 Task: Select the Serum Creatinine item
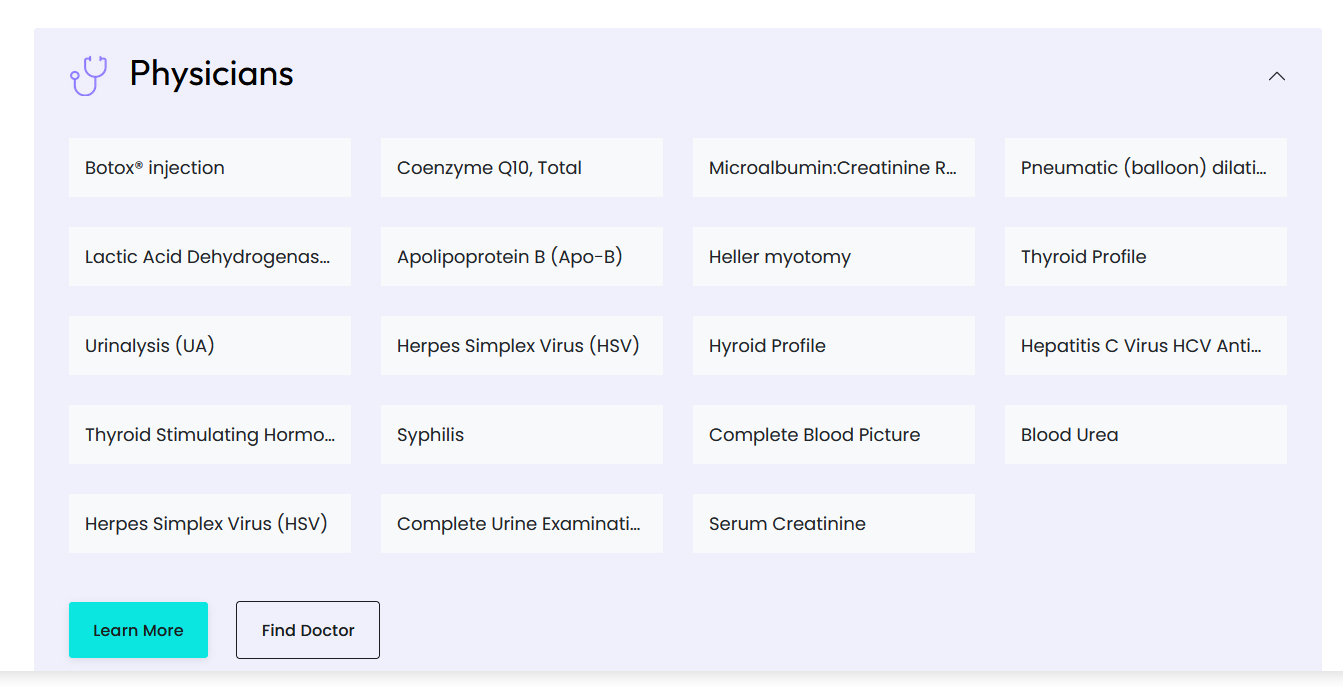(x=833, y=524)
